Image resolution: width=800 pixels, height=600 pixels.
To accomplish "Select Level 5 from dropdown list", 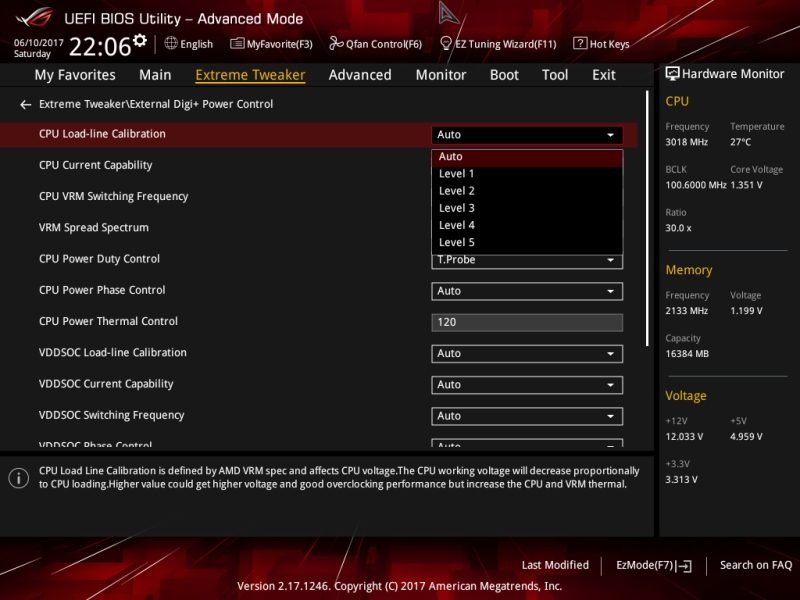I will 527,243.
